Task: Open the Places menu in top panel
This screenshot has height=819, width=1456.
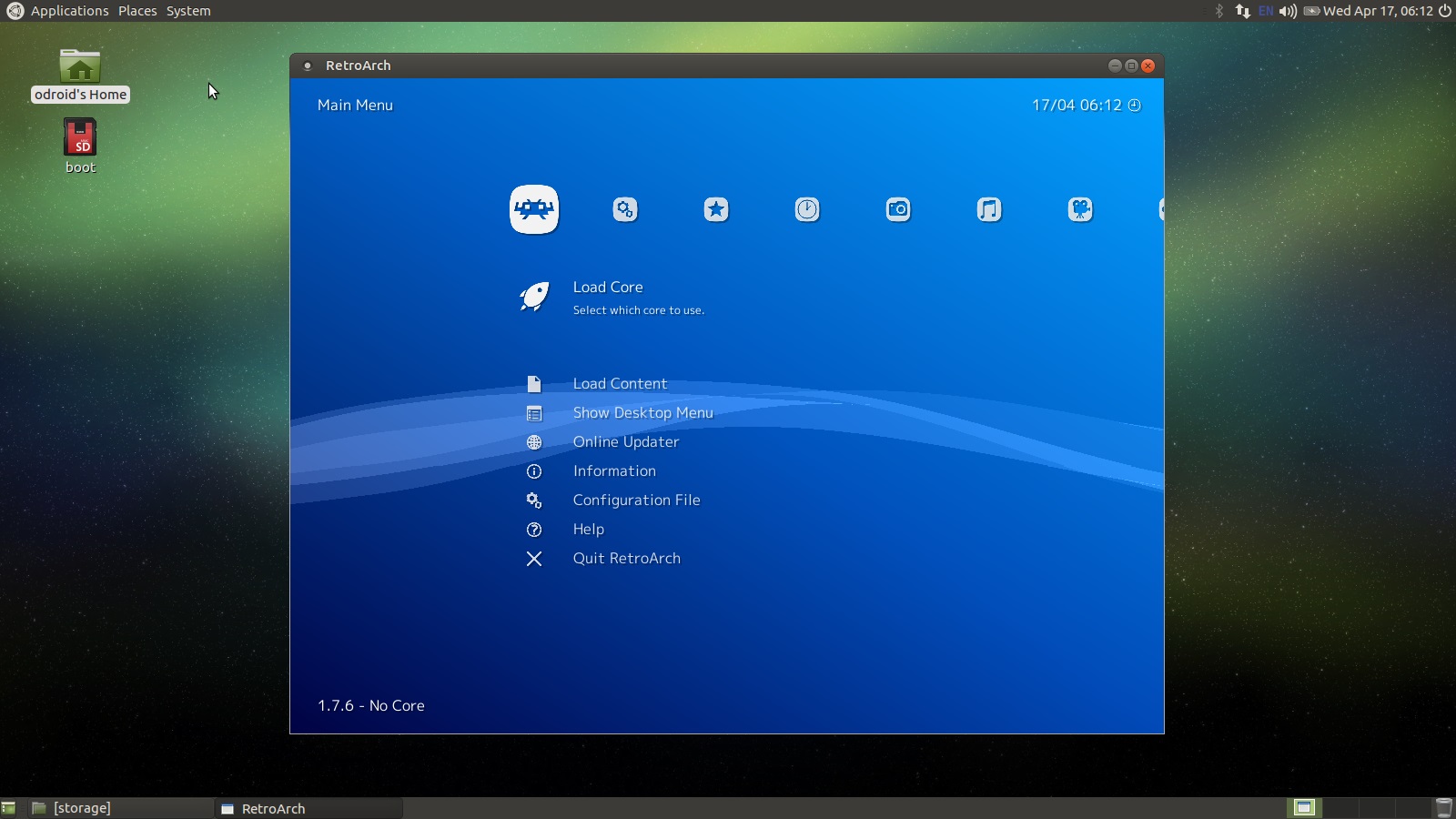Action: (x=137, y=11)
